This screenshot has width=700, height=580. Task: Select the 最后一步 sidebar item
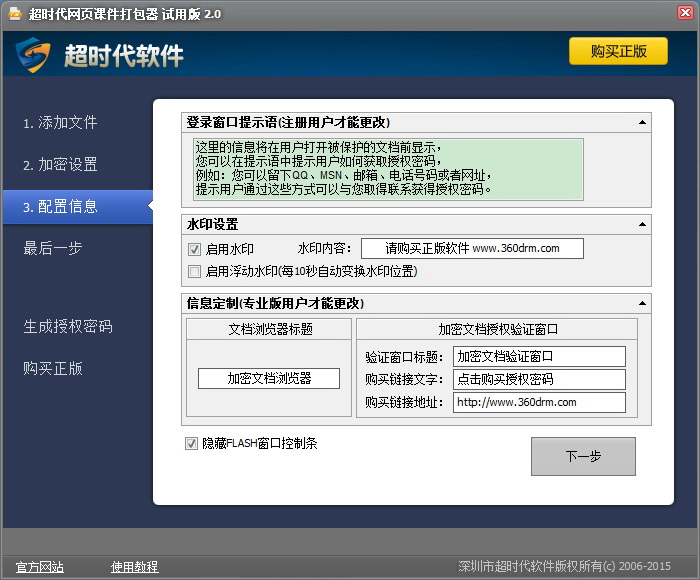(x=53, y=248)
